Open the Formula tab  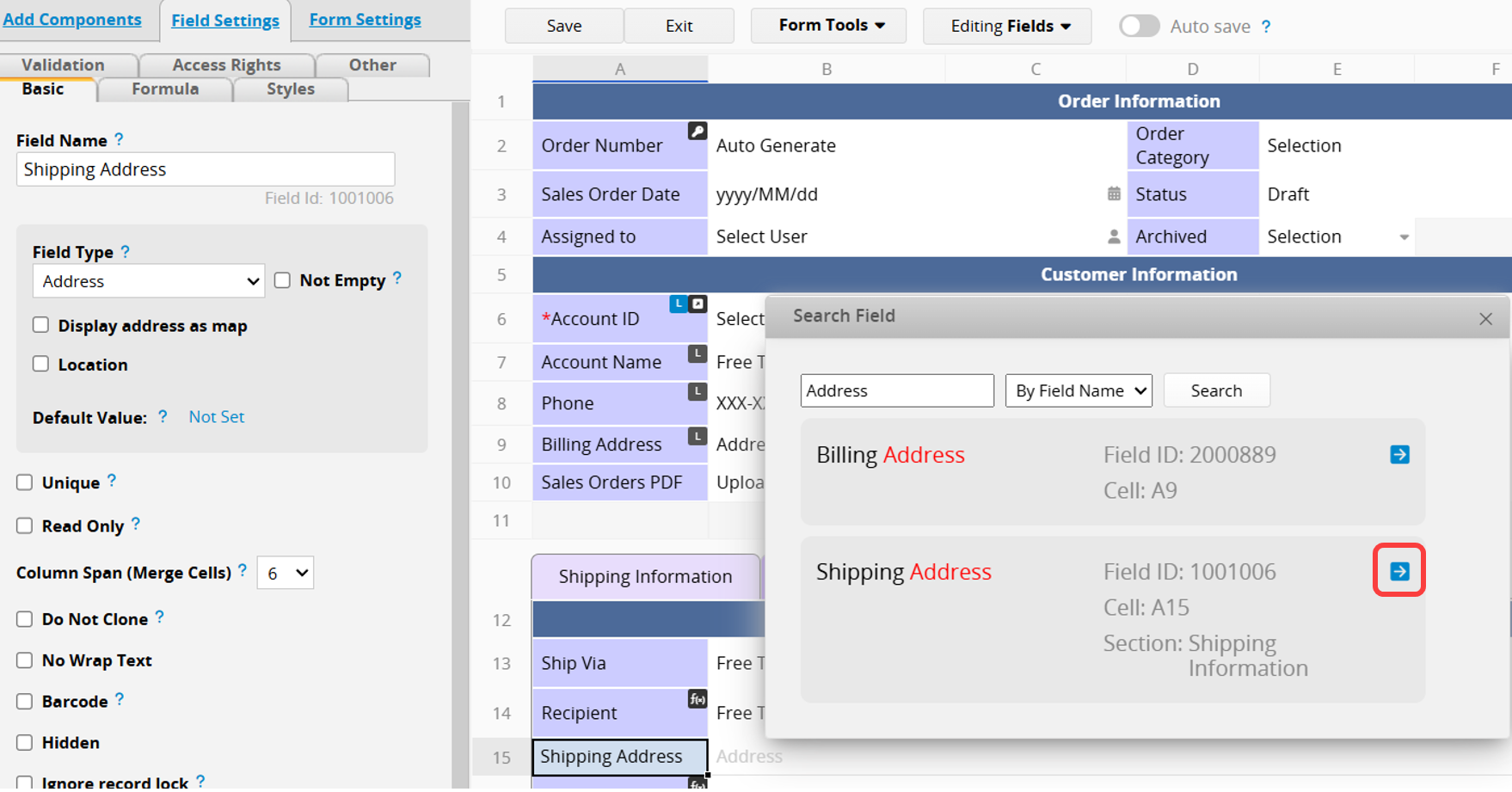click(165, 89)
